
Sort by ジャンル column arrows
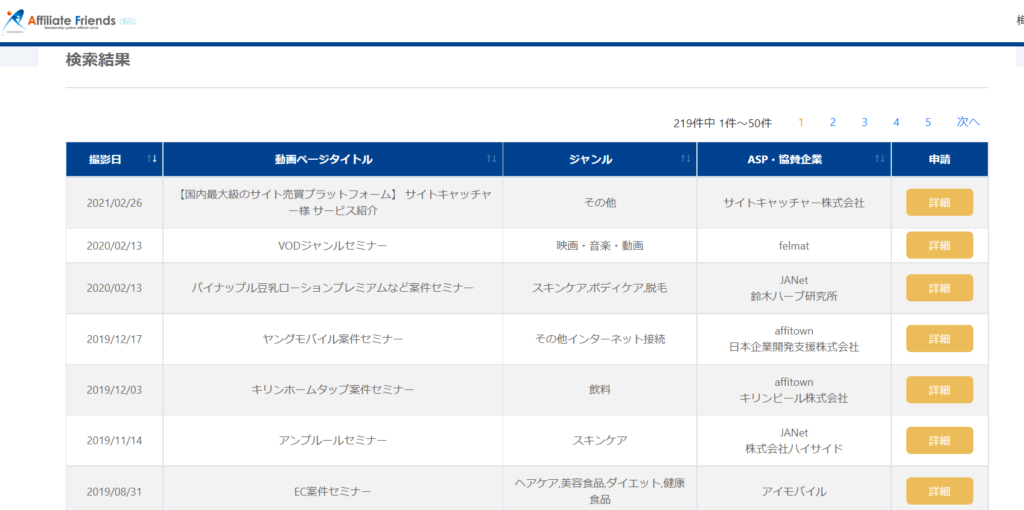pos(686,159)
